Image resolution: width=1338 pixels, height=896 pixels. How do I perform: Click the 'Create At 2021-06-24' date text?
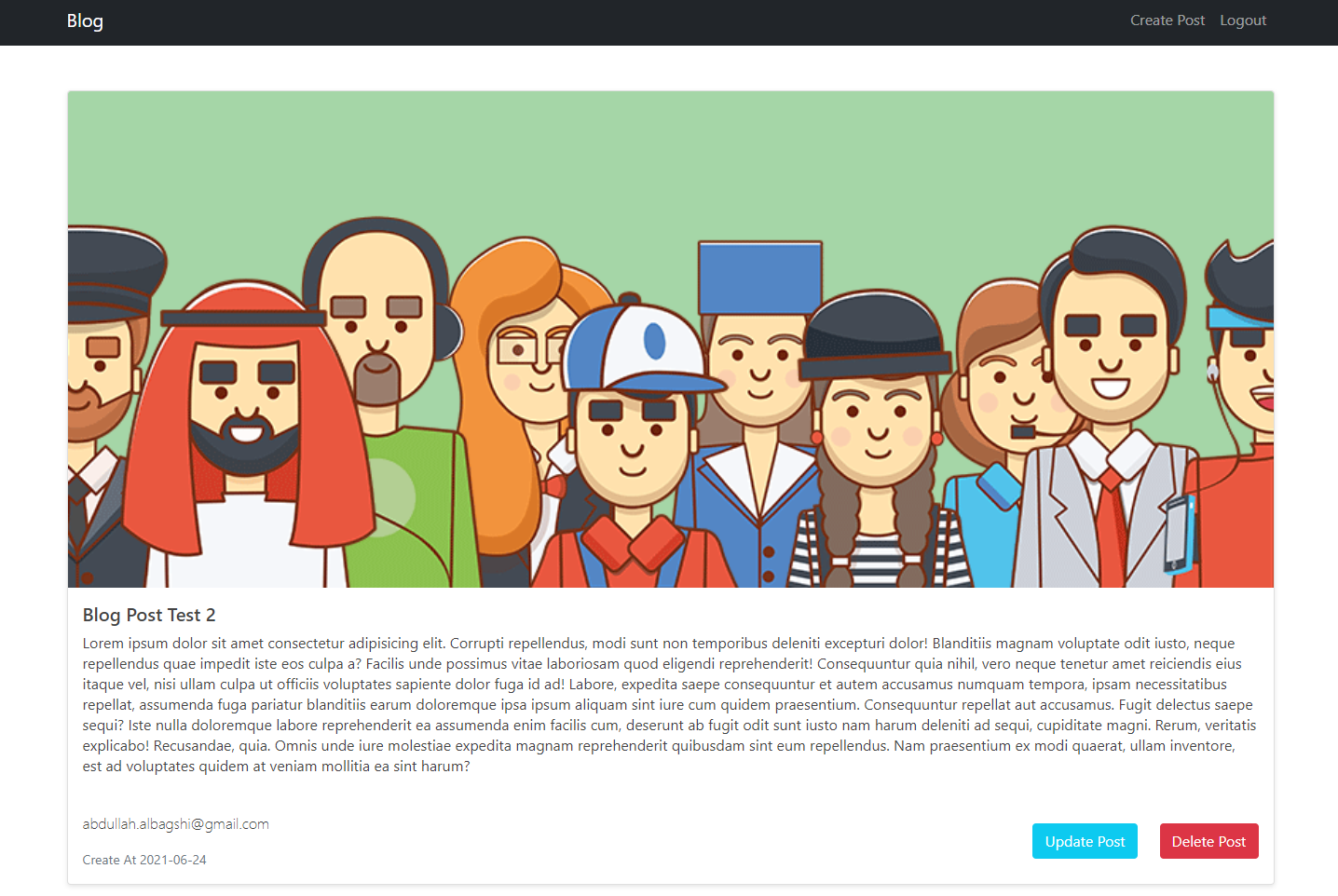click(144, 860)
